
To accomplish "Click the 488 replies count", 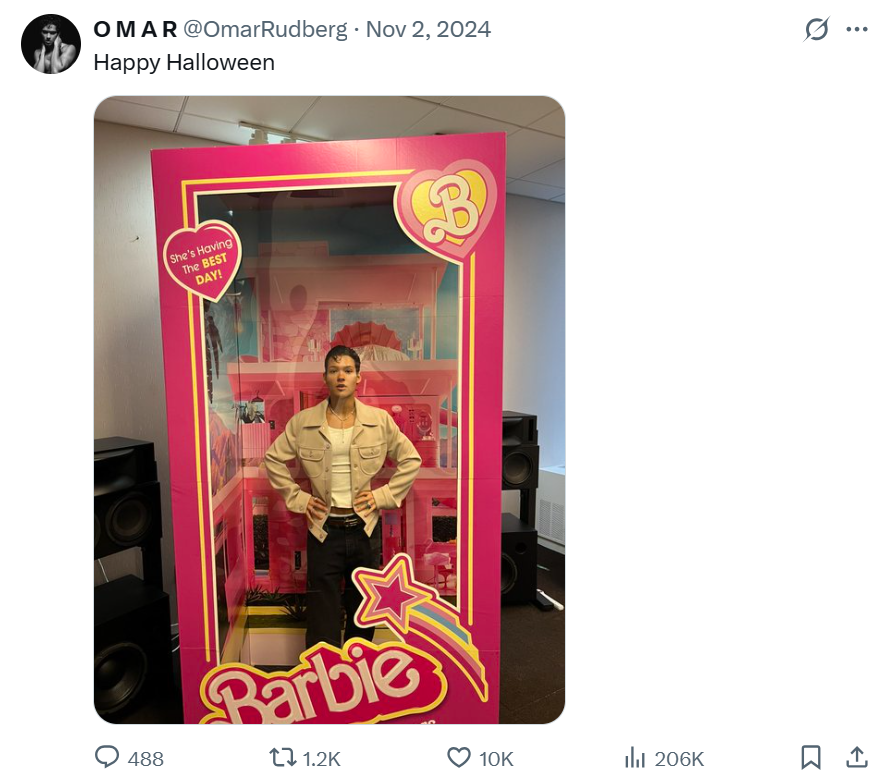I will tap(146, 759).
